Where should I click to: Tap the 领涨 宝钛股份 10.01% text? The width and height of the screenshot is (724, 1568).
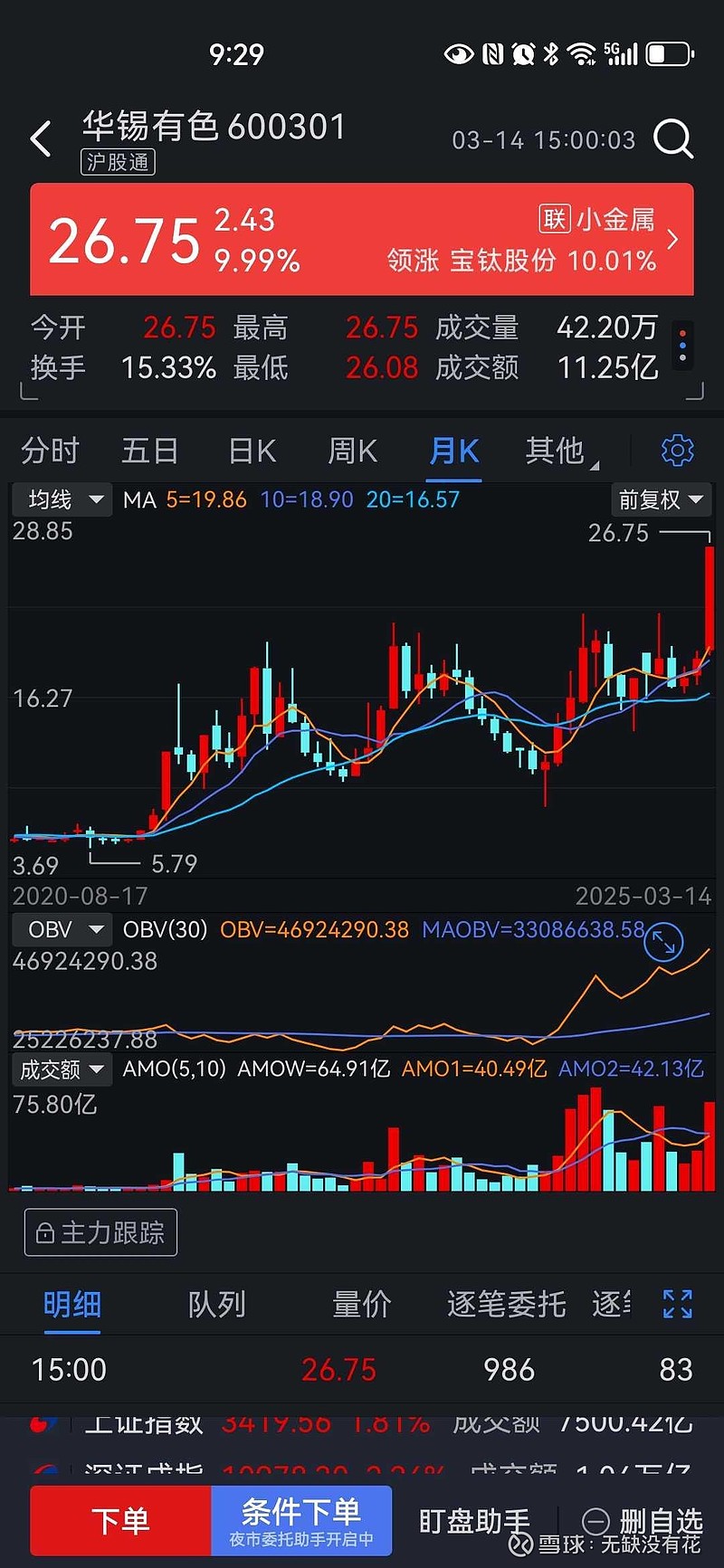521,261
